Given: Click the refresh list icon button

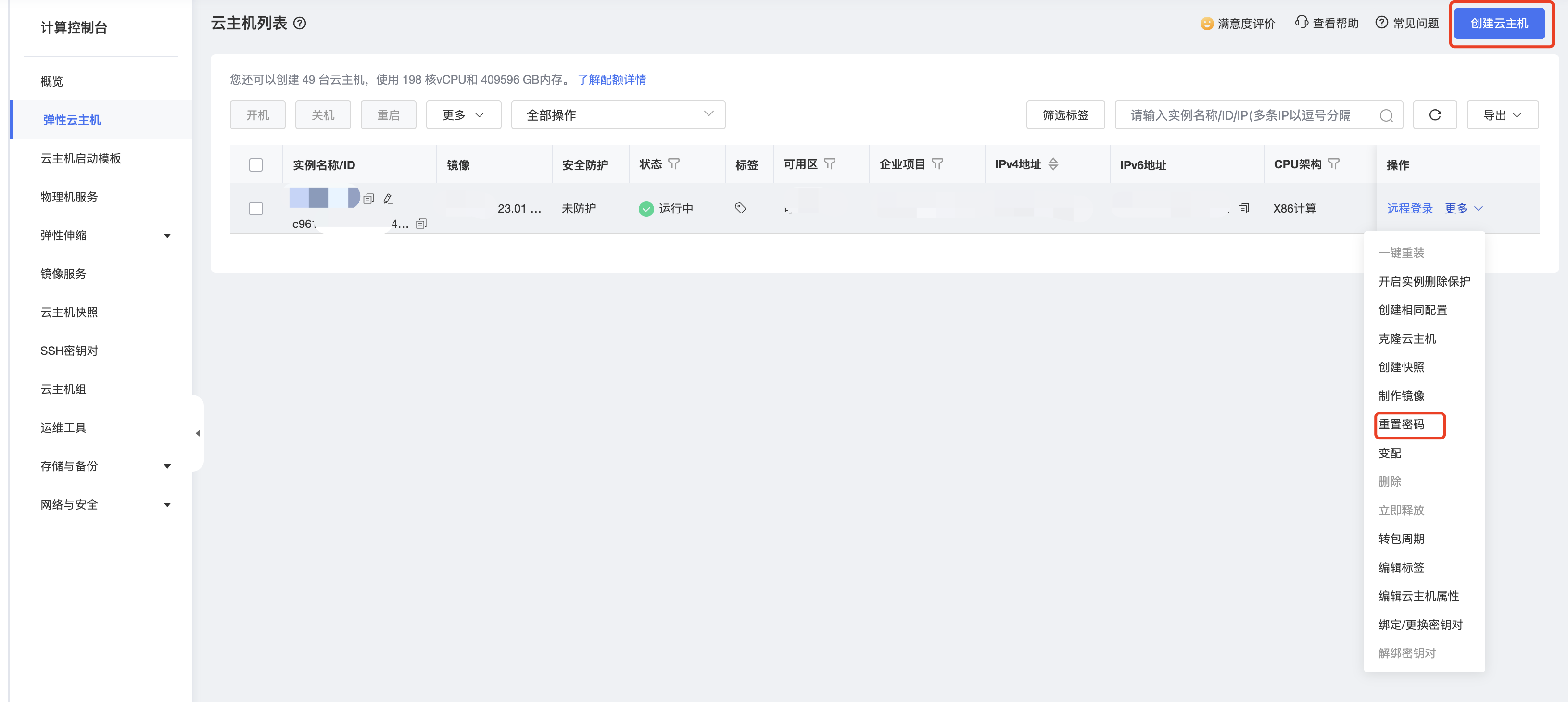Looking at the screenshot, I should (1434, 115).
